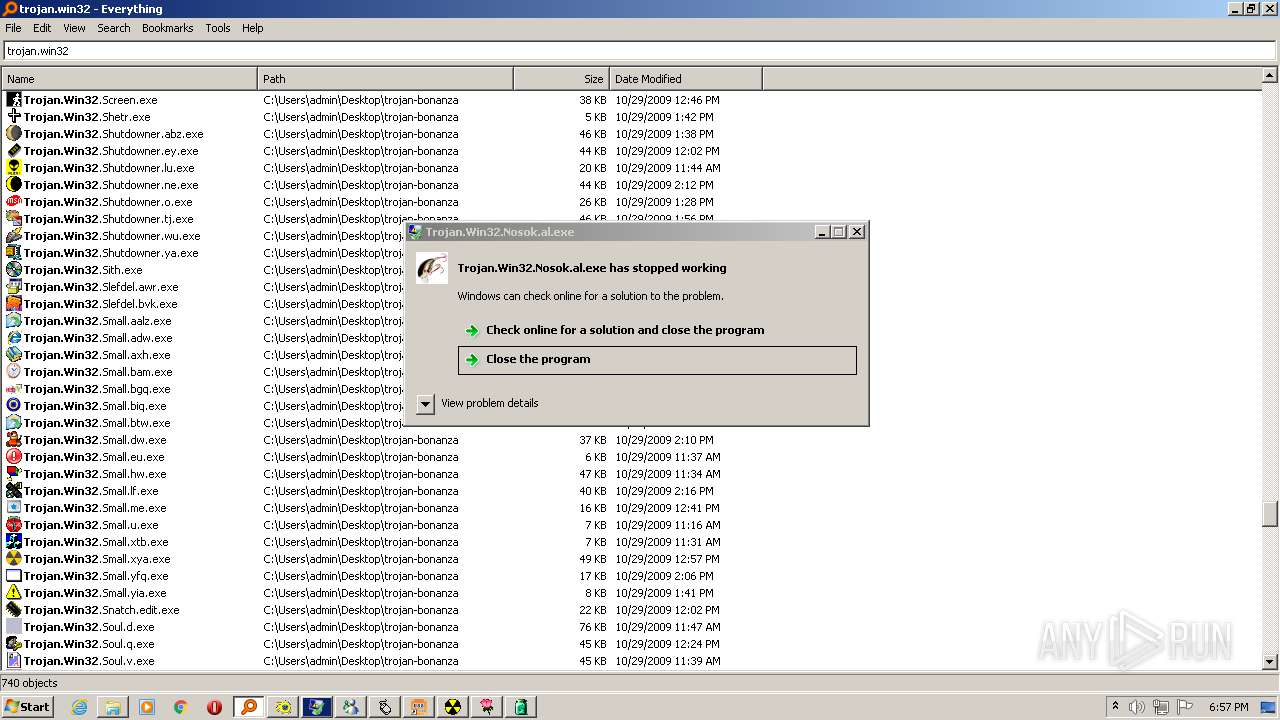This screenshot has width=1280, height=720.
Task: Sort results by Size column
Action: tap(561, 79)
